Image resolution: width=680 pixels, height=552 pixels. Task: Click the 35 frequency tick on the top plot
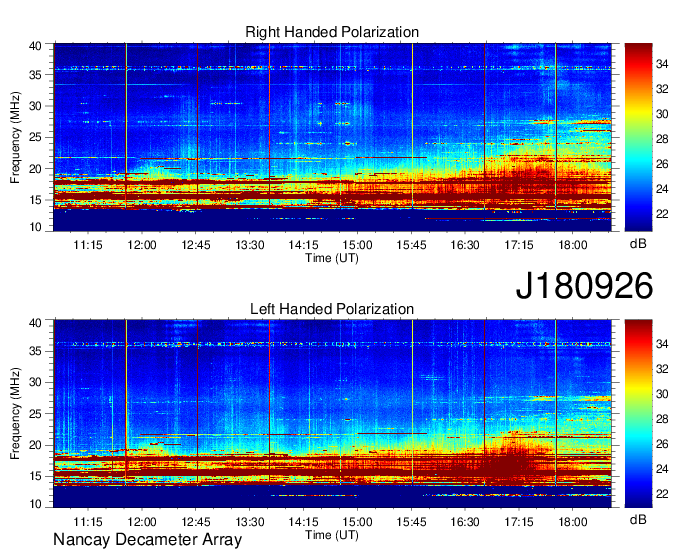(x=35, y=75)
